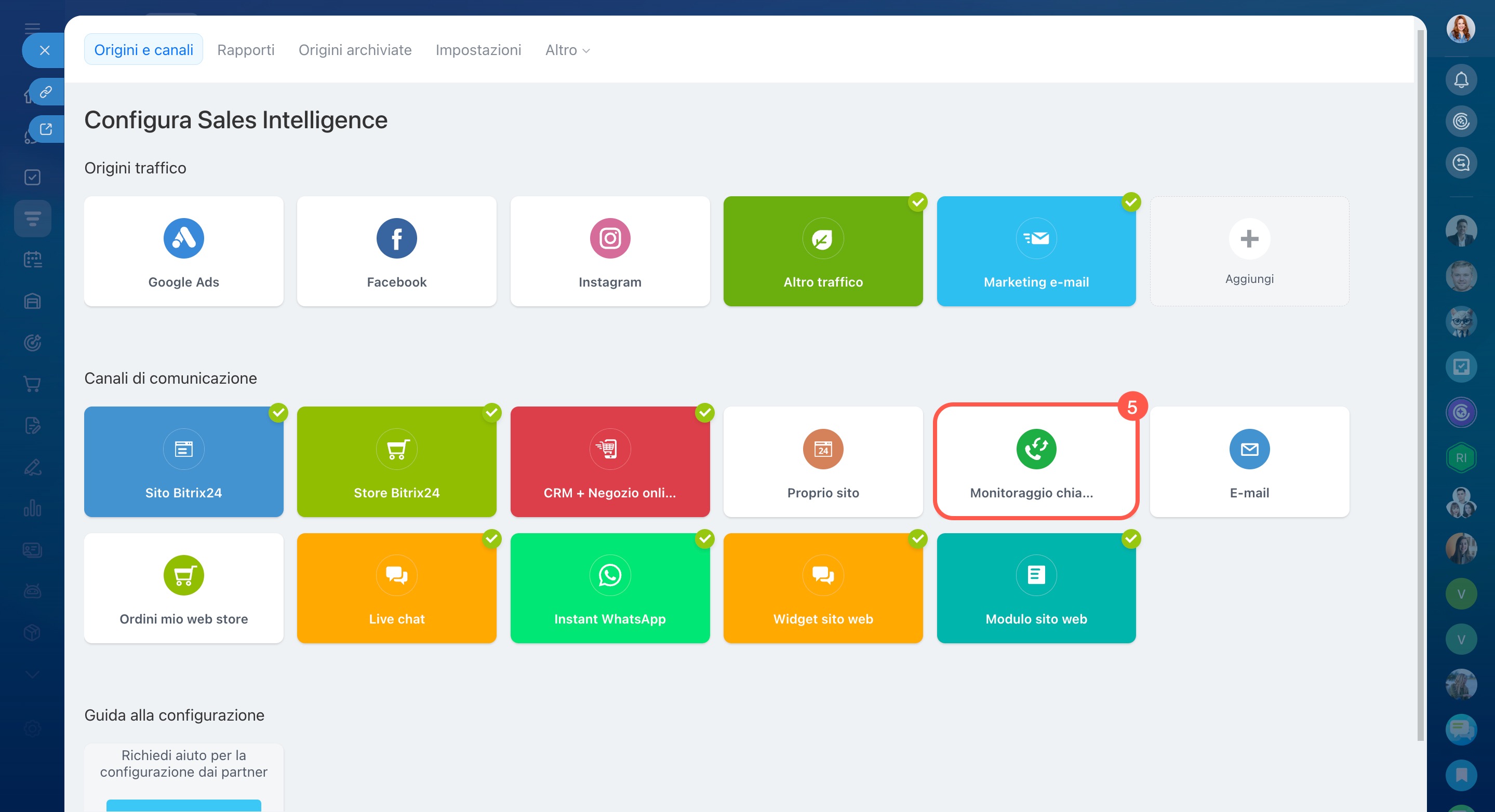Close the slider panel with X
Viewport: 1495px width, 812px height.
(45, 50)
